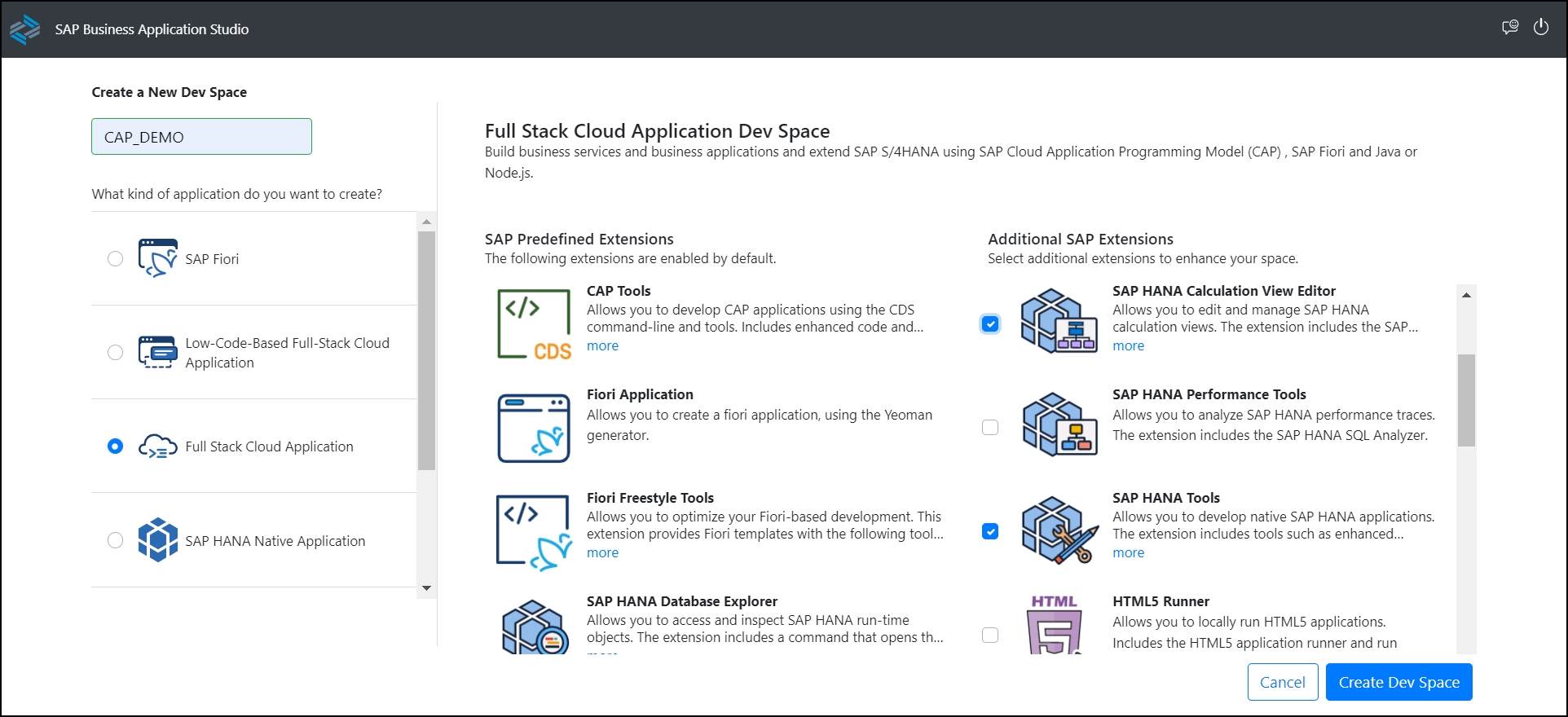Enable the SAP HANA Performance Tools checkbox
The height and width of the screenshot is (717, 1568).
(x=990, y=428)
